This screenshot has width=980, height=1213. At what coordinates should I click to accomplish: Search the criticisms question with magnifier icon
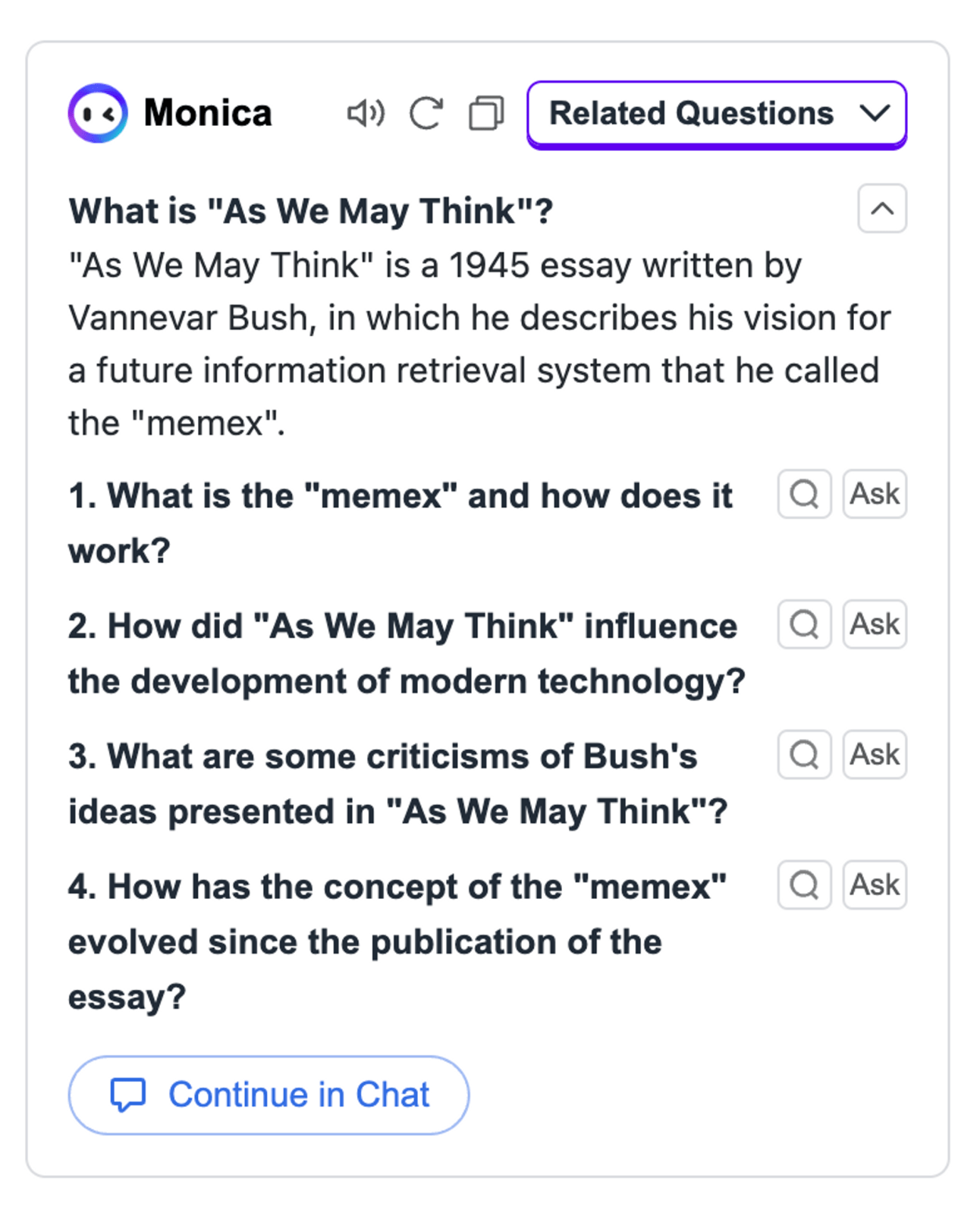click(x=803, y=754)
